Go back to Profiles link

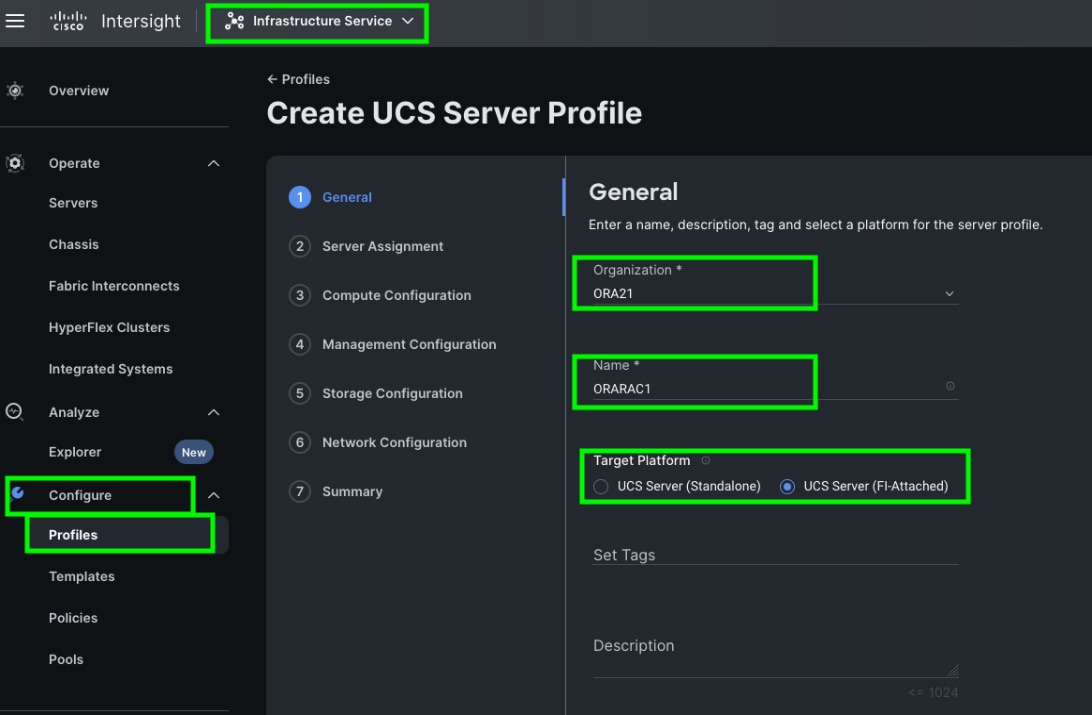coord(298,79)
